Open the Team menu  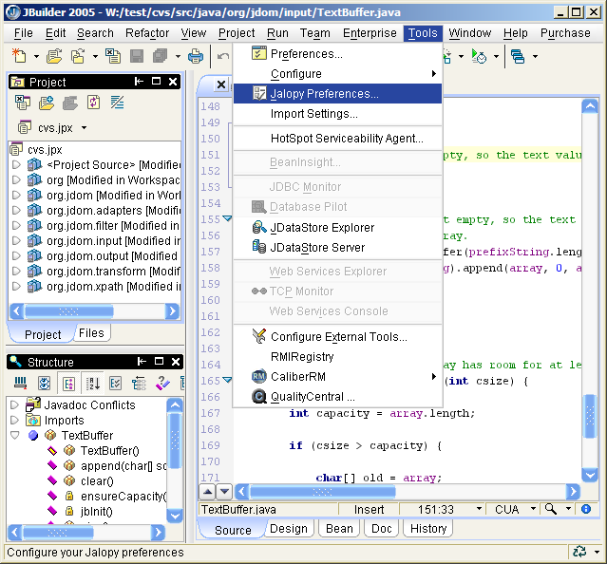coord(315,33)
